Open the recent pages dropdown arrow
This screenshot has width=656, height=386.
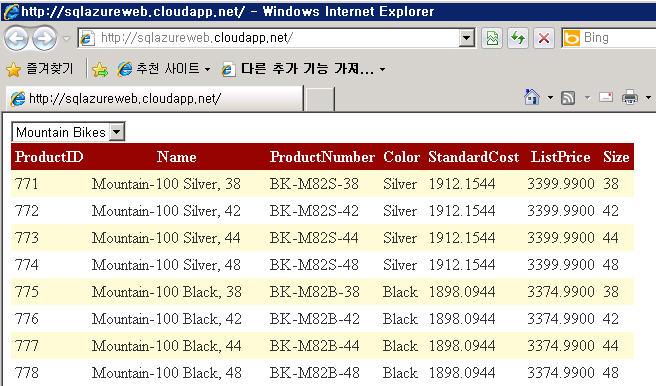tap(67, 38)
